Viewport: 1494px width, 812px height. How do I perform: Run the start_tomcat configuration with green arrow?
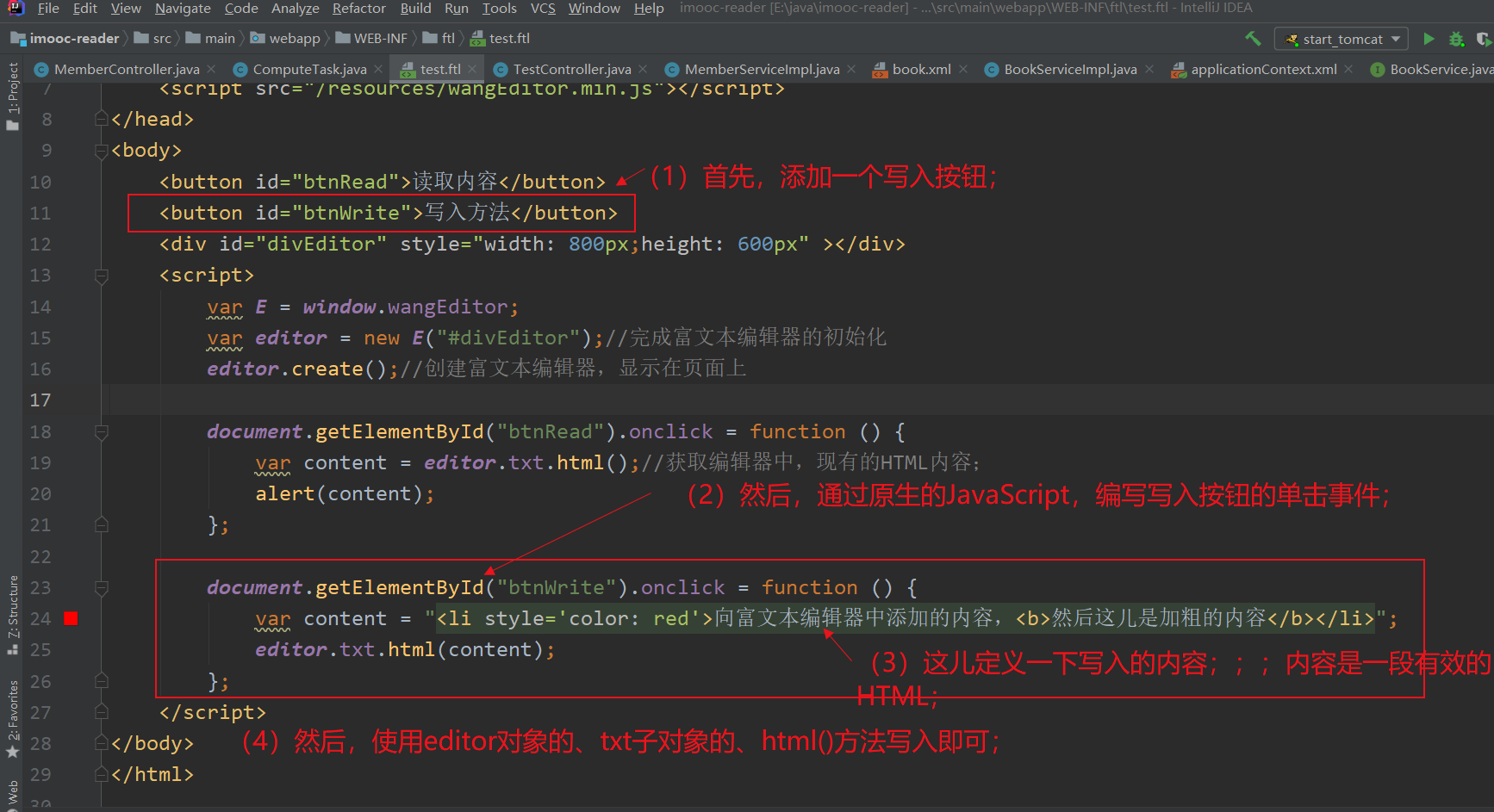point(1429,39)
